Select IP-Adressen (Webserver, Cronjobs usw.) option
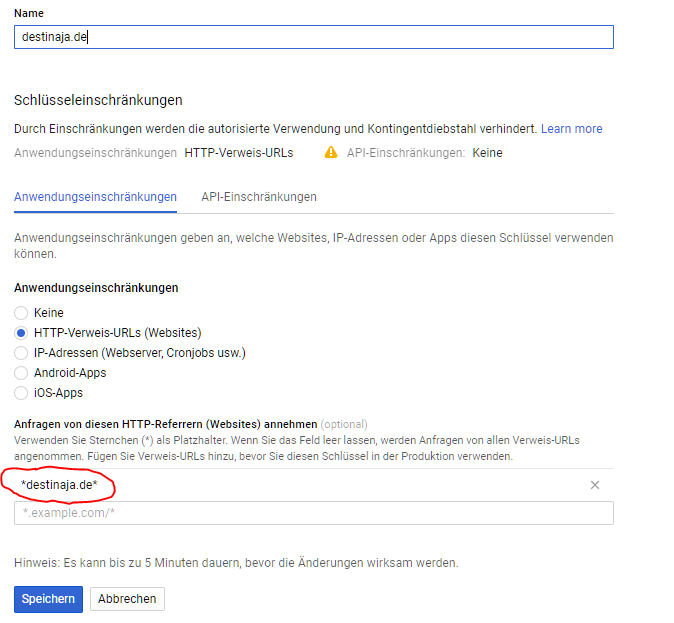 point(21,353)
